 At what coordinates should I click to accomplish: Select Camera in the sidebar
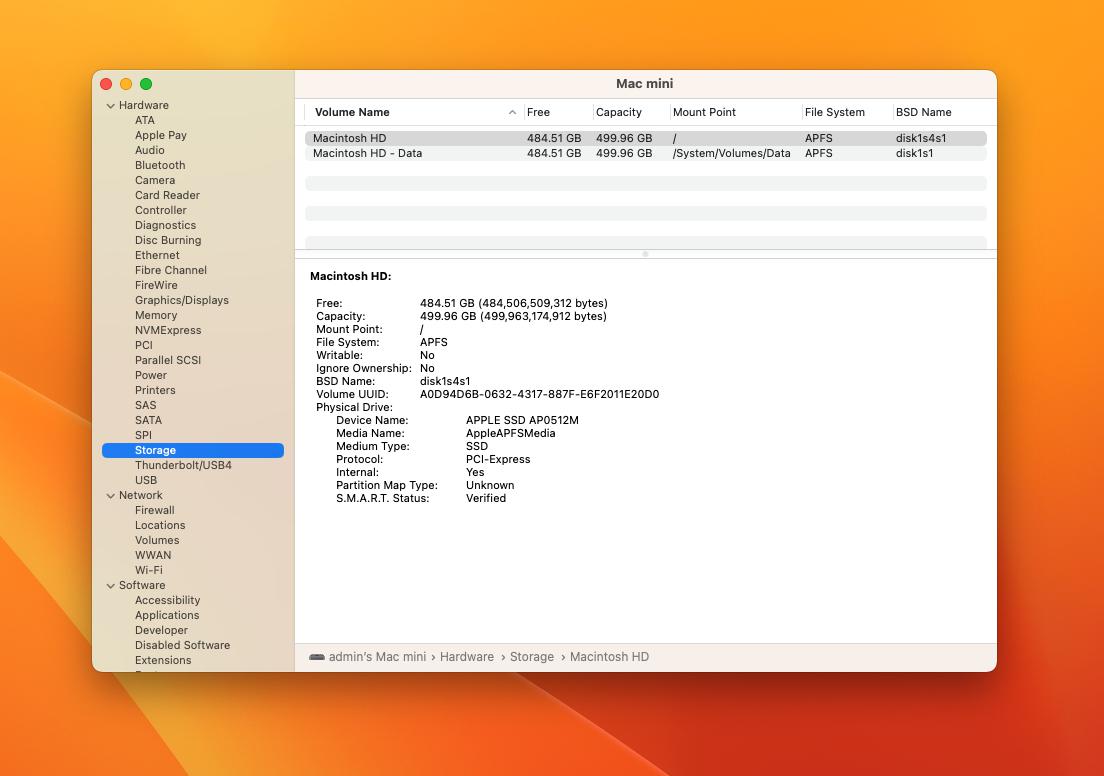pyautogui.click(x=155, y=180)
